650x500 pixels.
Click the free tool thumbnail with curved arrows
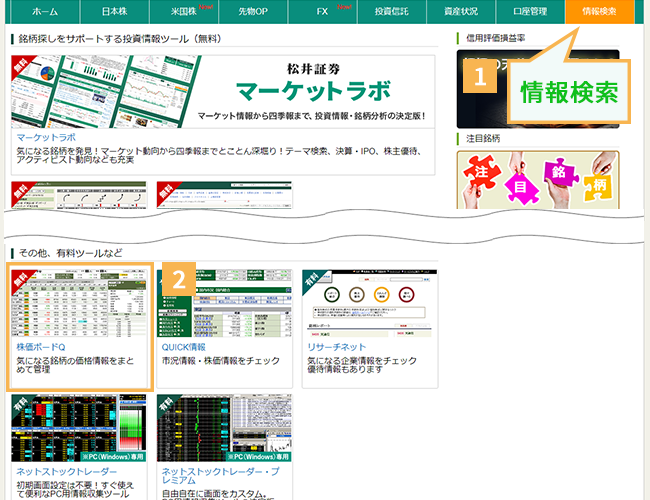79,195
